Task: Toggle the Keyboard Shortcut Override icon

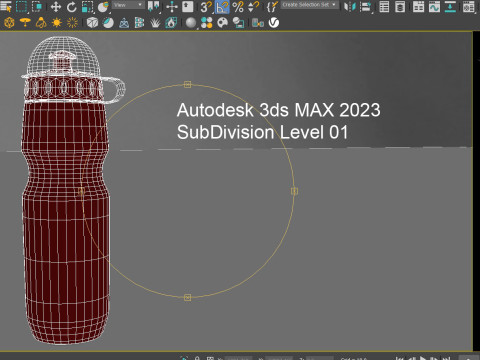Action: coord(188,6)
